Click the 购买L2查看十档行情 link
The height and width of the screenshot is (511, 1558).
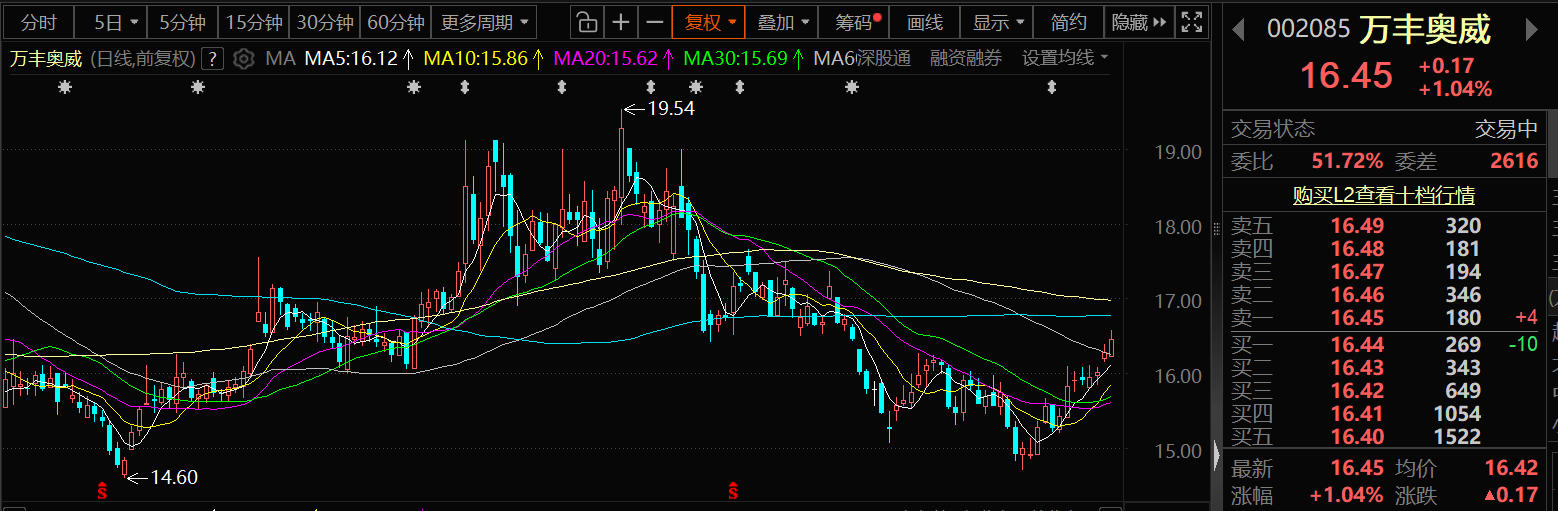click(x=1383, y=196)
